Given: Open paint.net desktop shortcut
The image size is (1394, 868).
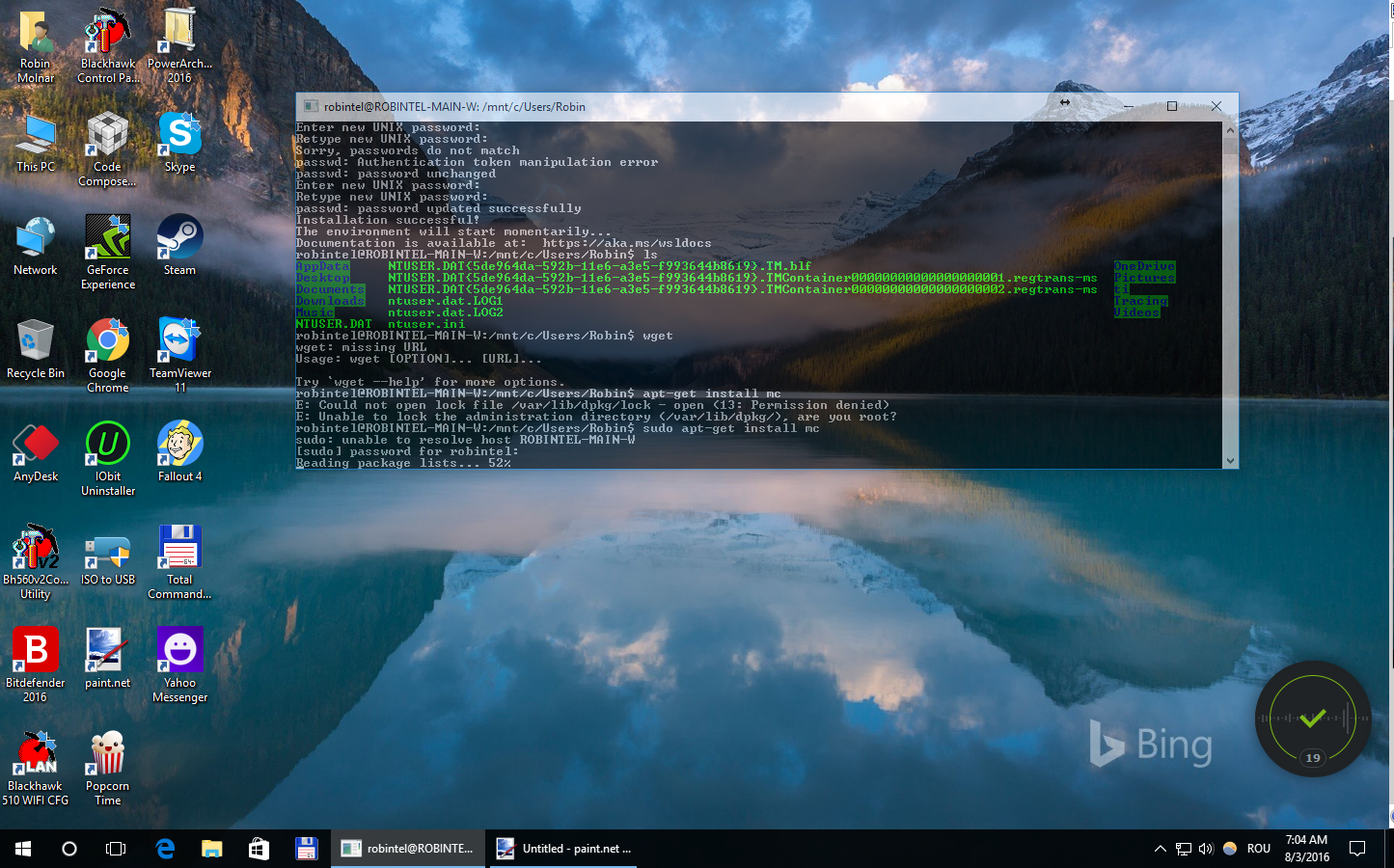Looking at the screenshot, I should tap(108, 659).
